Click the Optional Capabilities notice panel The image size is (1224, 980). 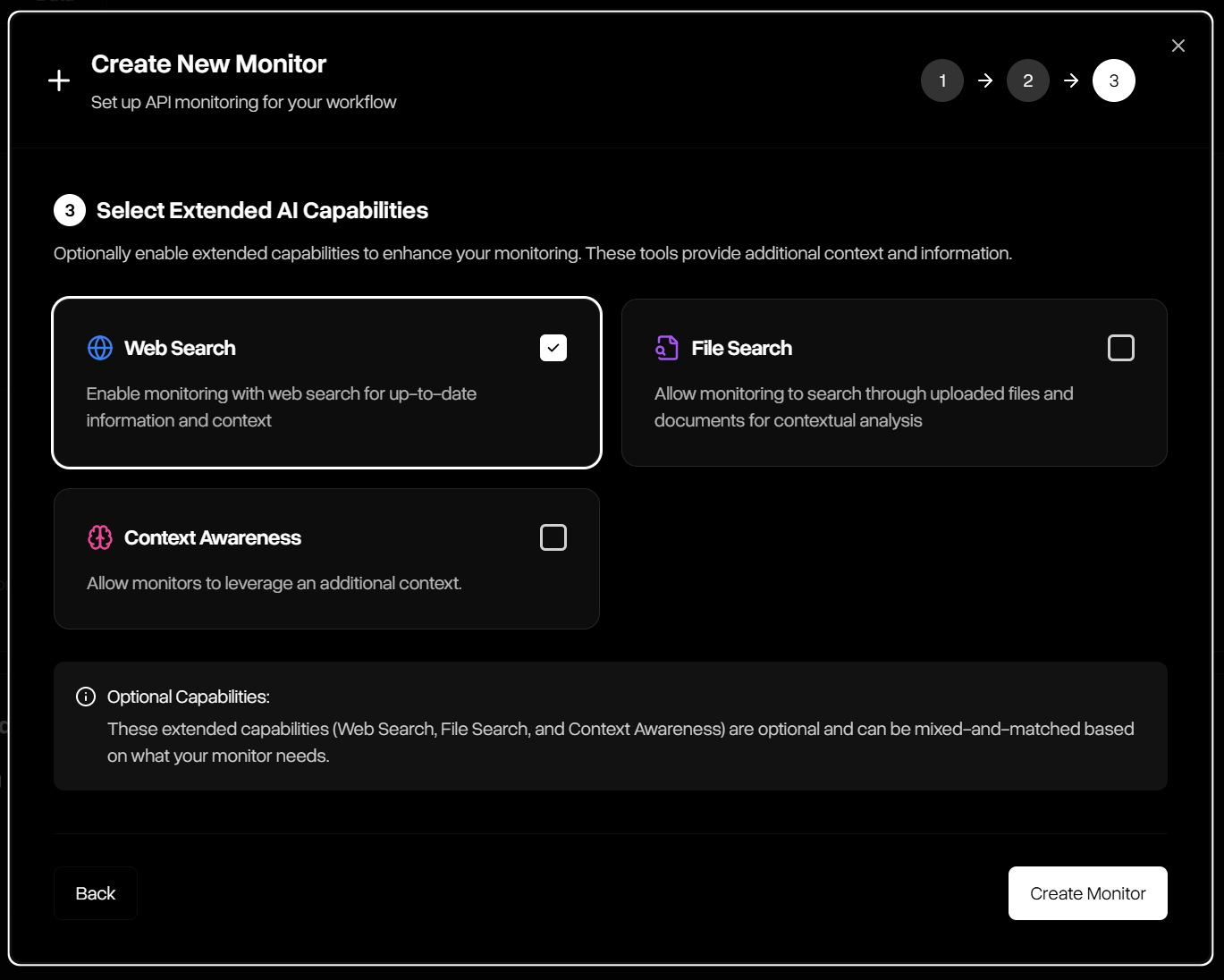pyautogui.click(x=612, y=726)
